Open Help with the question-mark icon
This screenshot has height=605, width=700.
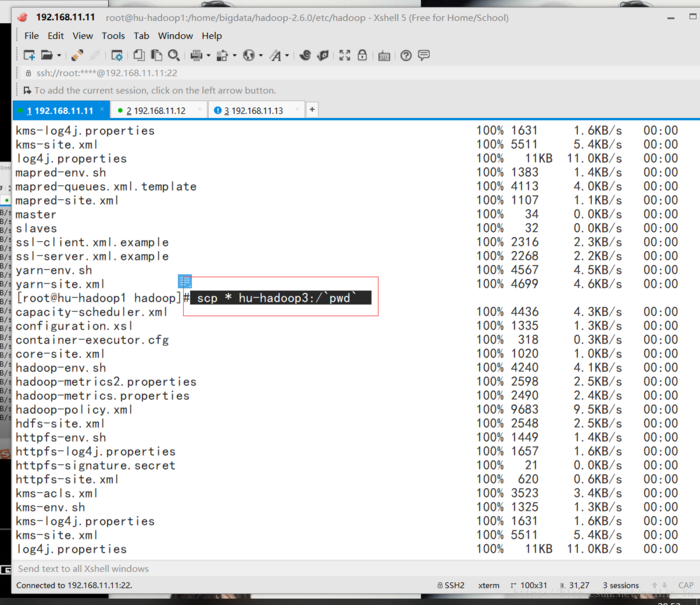[406, 55]
